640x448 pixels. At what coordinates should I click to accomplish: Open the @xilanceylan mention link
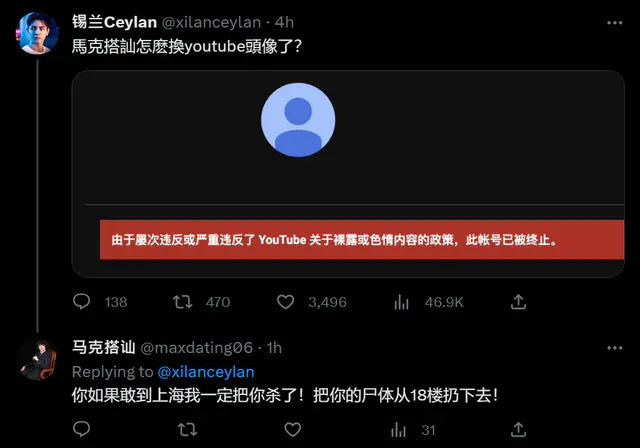(x=206, y=372)
